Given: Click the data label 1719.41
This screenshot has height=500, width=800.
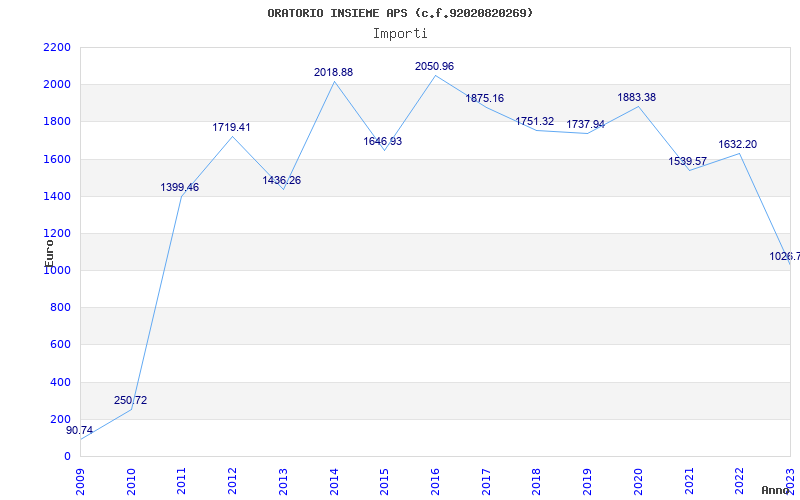Looking at the screenshot, I should 232,127.
